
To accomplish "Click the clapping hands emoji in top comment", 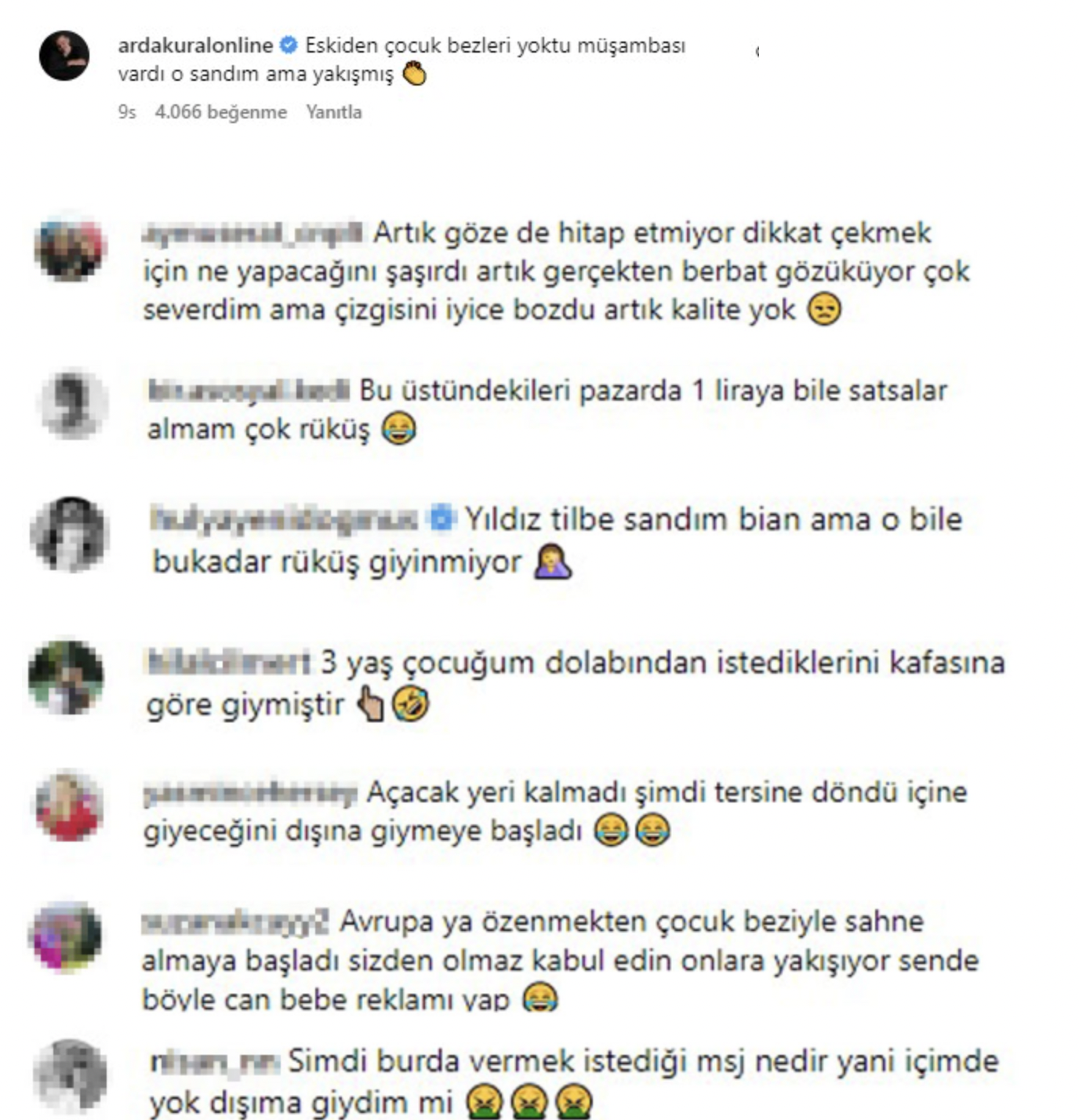I will [x=414, y=75].
